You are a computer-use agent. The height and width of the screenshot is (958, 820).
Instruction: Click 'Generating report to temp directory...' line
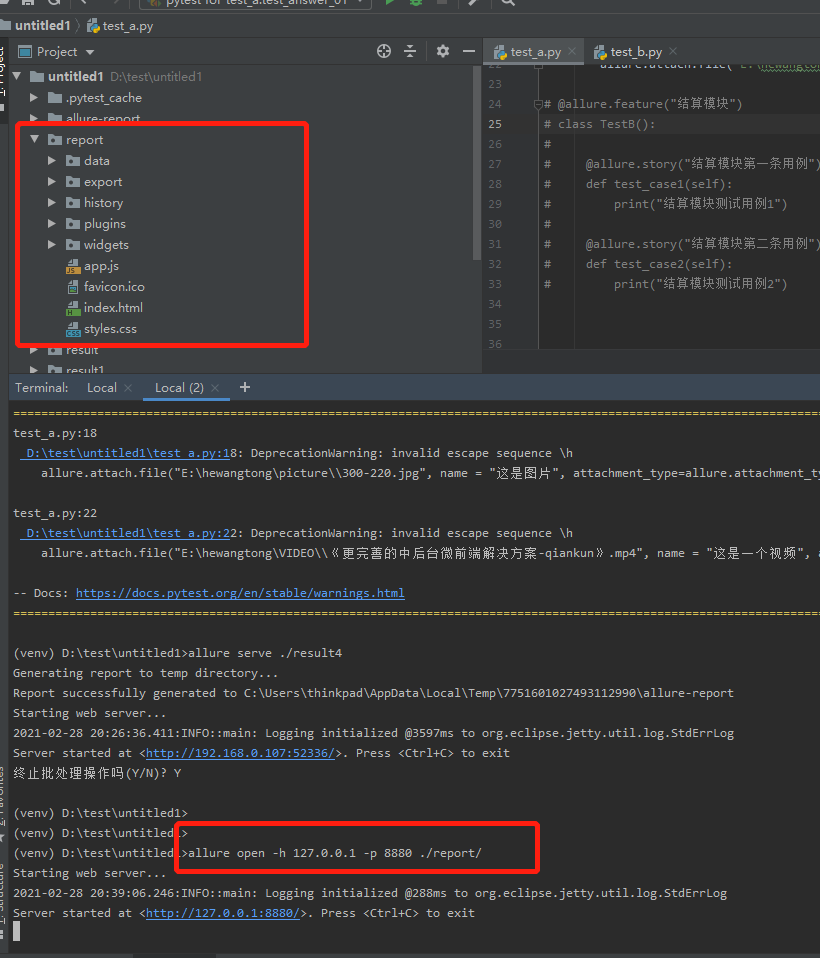click(145, 673)
